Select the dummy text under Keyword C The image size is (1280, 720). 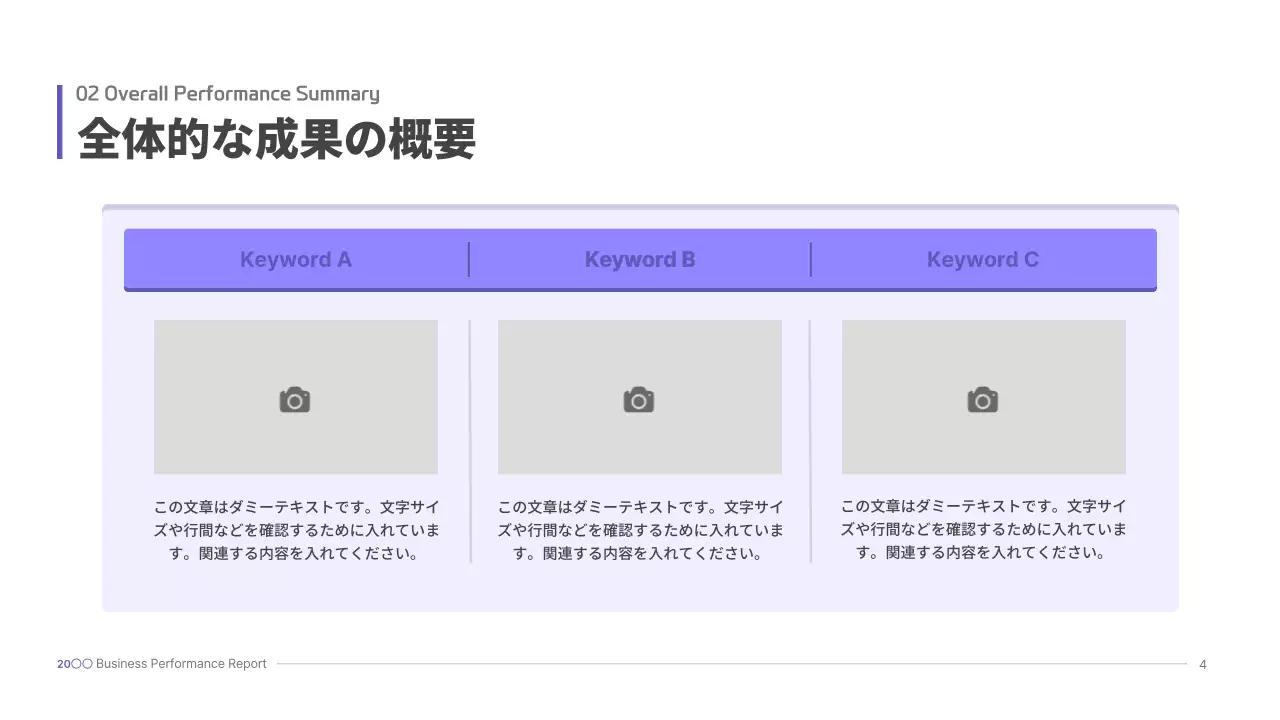click(x=983, y=529)
